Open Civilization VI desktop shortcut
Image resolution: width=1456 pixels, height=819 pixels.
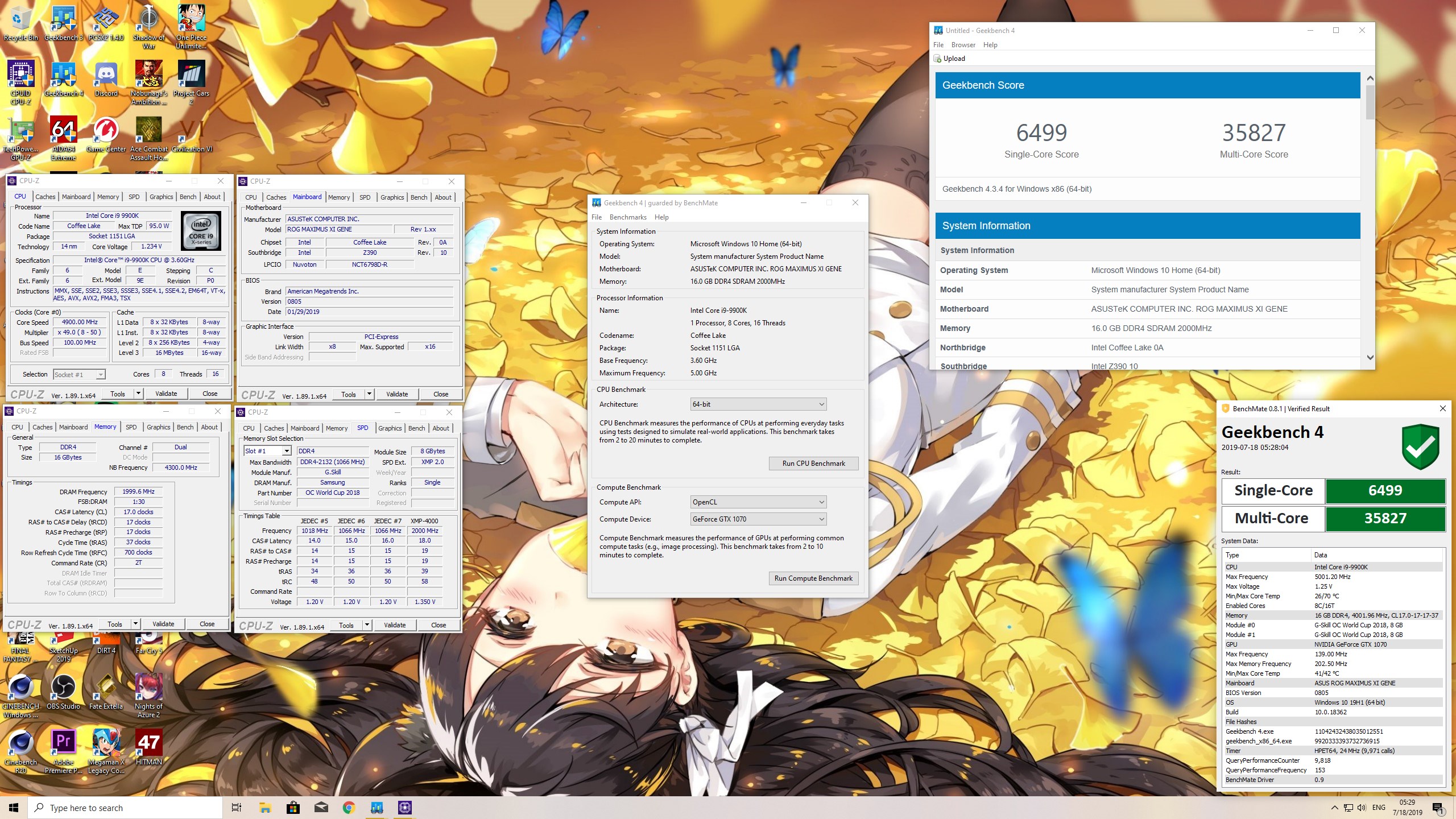coord(192,134)
